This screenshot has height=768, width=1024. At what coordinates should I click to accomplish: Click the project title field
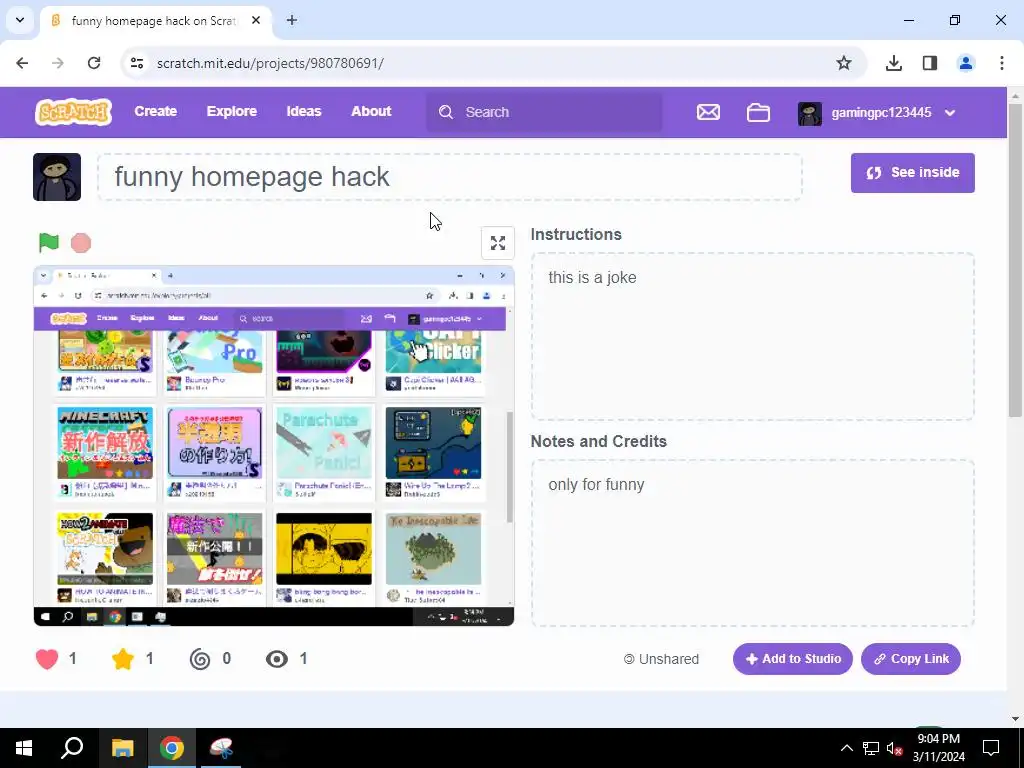(x=450, y=177)
